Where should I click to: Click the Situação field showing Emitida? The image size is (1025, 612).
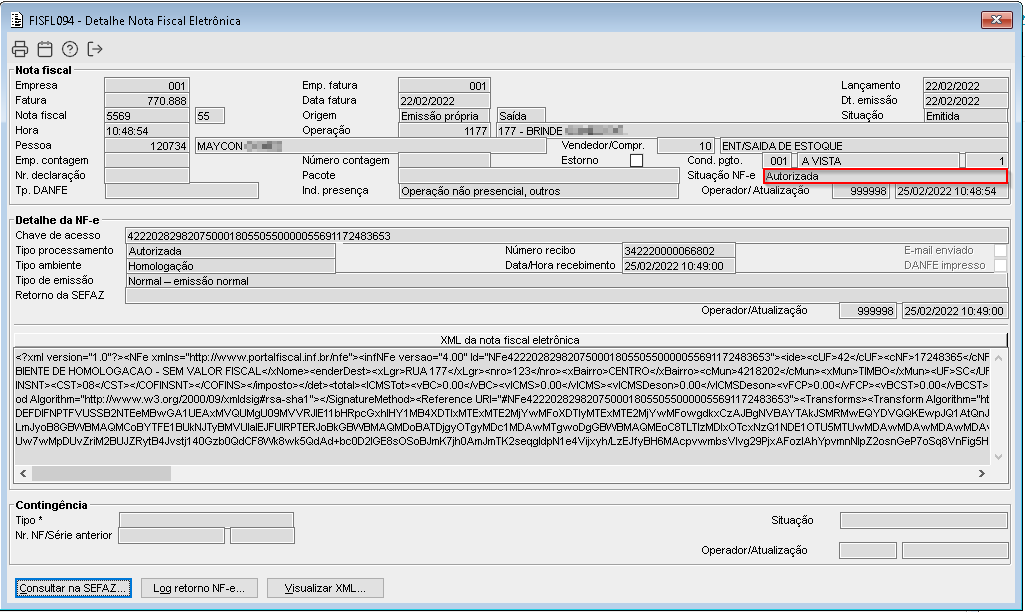966,116
